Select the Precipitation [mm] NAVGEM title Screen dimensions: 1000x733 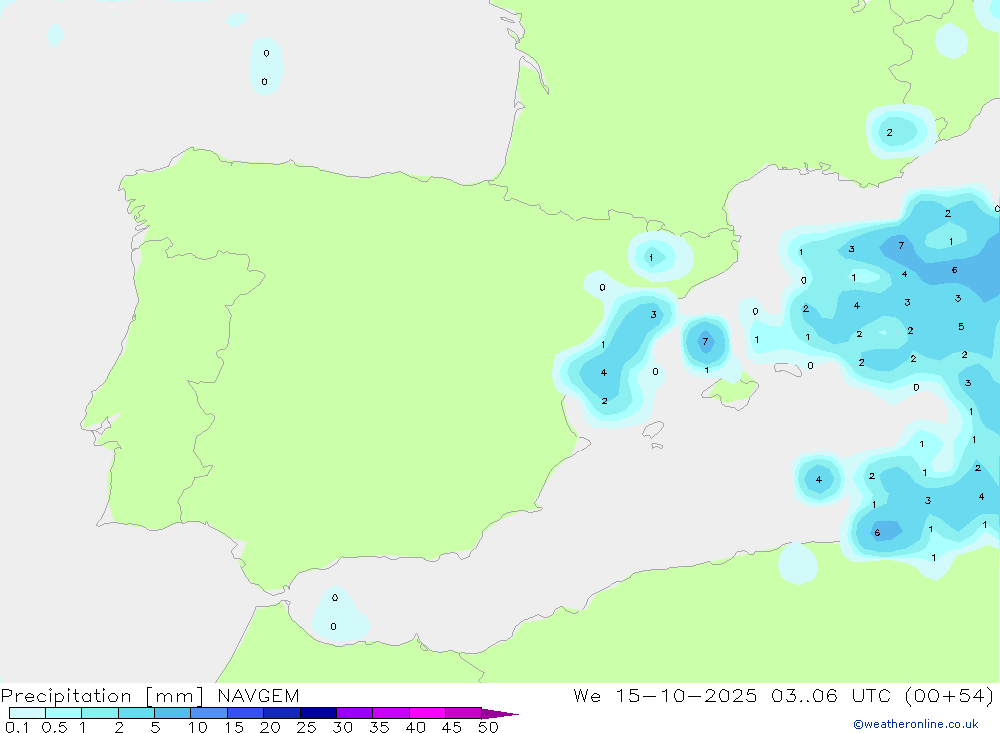pyautogui.click(x=150, y=695)
